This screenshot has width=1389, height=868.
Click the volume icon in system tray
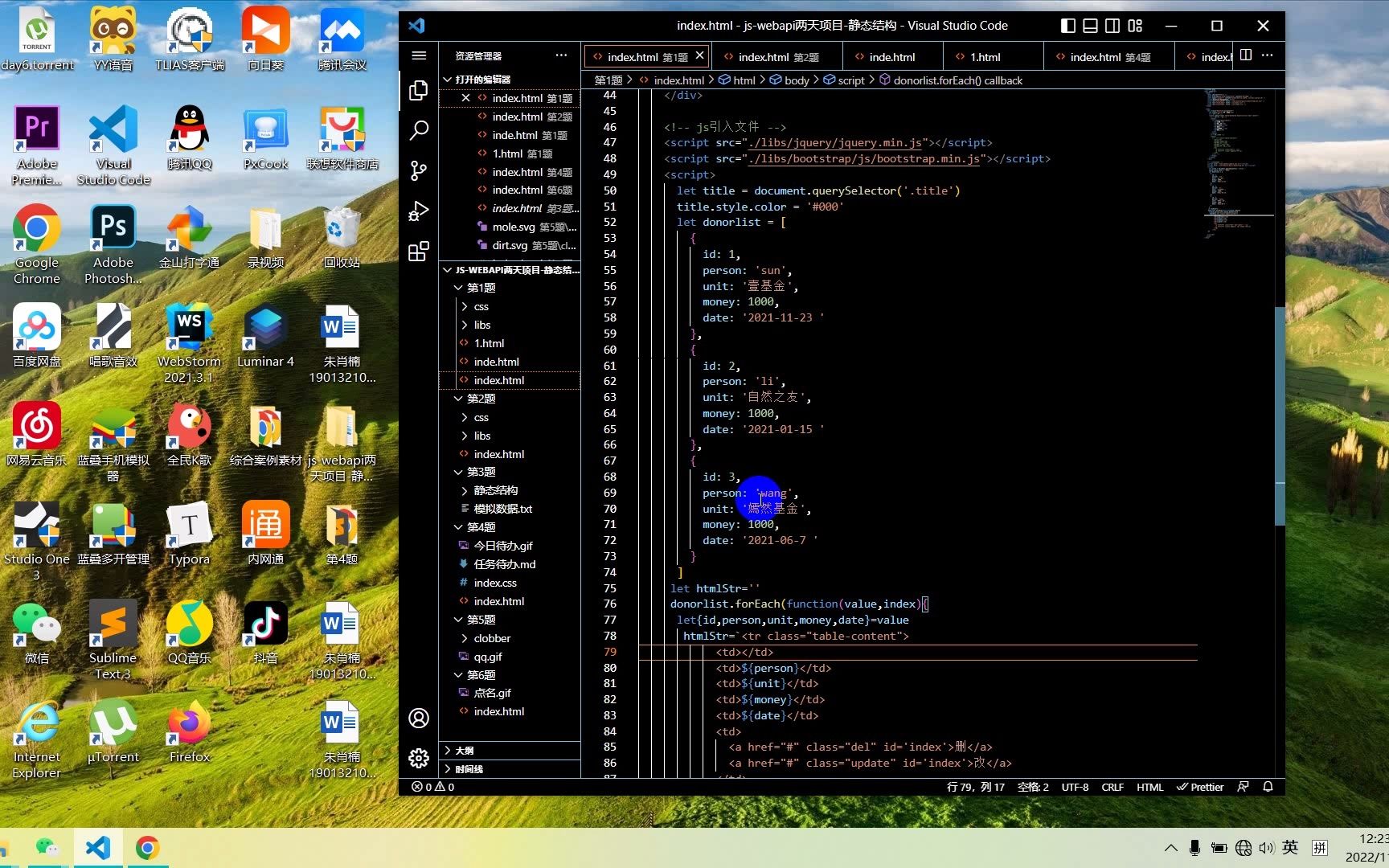[1266, 848]
